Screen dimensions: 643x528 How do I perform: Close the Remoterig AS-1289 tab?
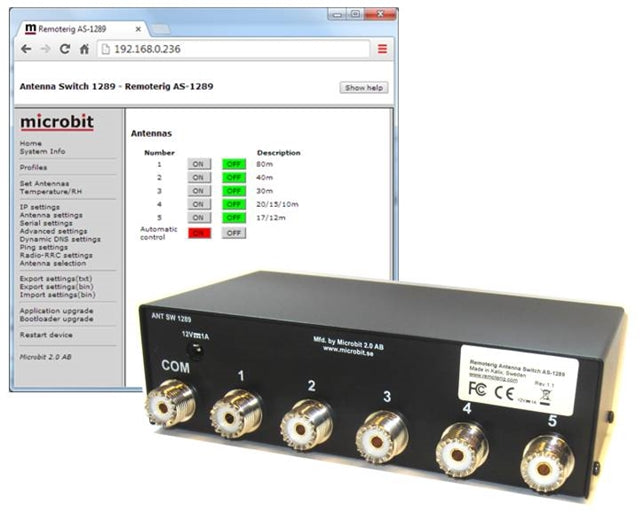[138, 29]
